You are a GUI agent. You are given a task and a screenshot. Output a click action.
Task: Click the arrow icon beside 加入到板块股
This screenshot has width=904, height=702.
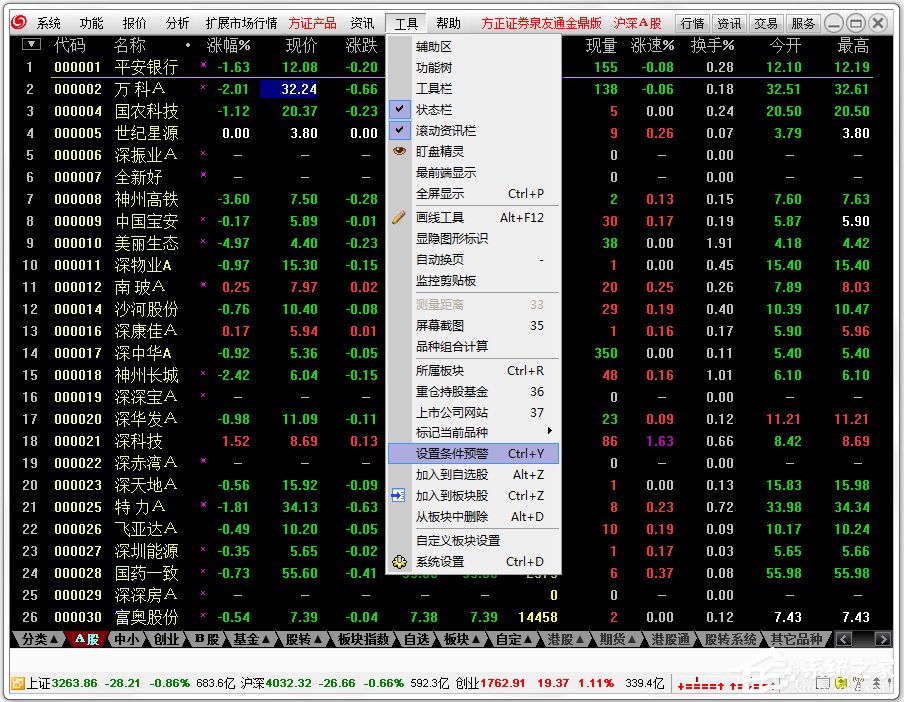click(398, 495)
